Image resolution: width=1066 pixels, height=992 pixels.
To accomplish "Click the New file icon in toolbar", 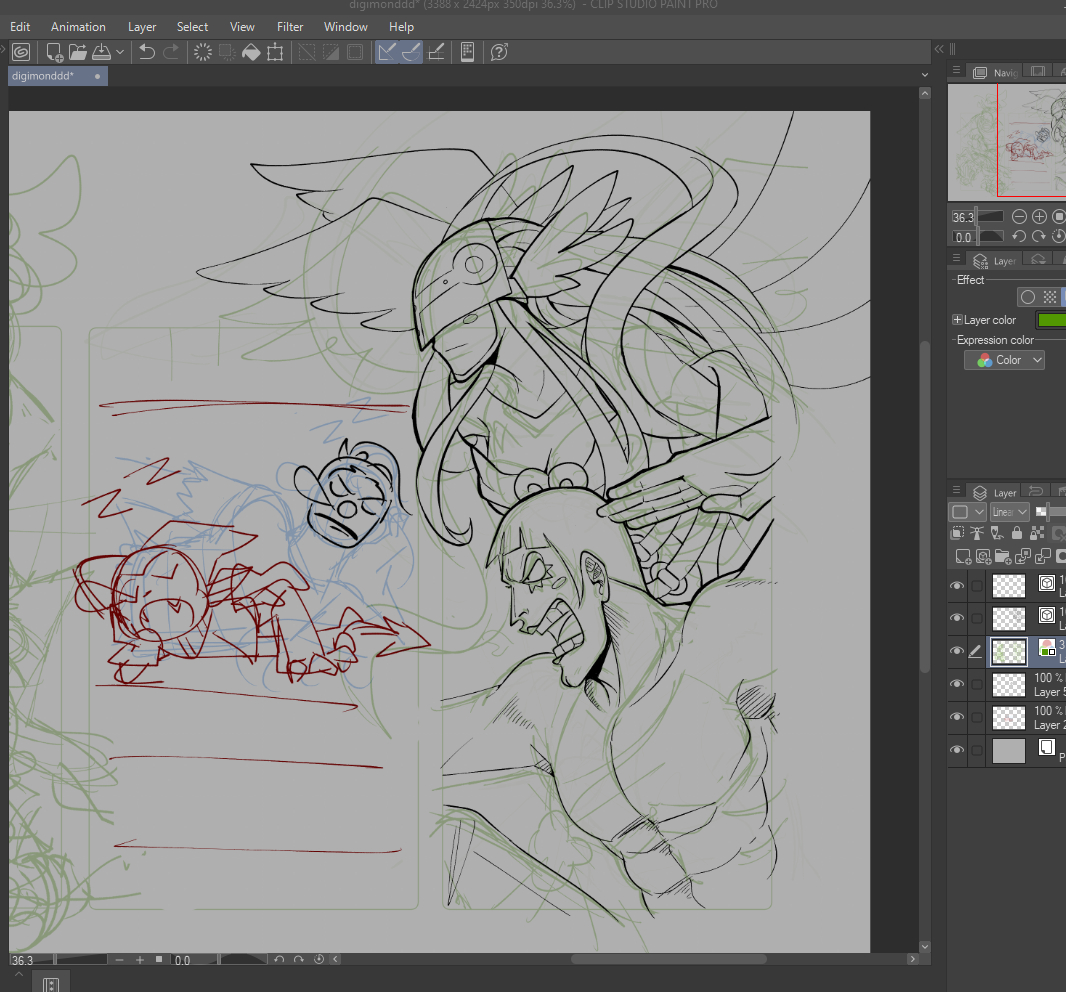I will pyautogui.click(x=55, y=52).
